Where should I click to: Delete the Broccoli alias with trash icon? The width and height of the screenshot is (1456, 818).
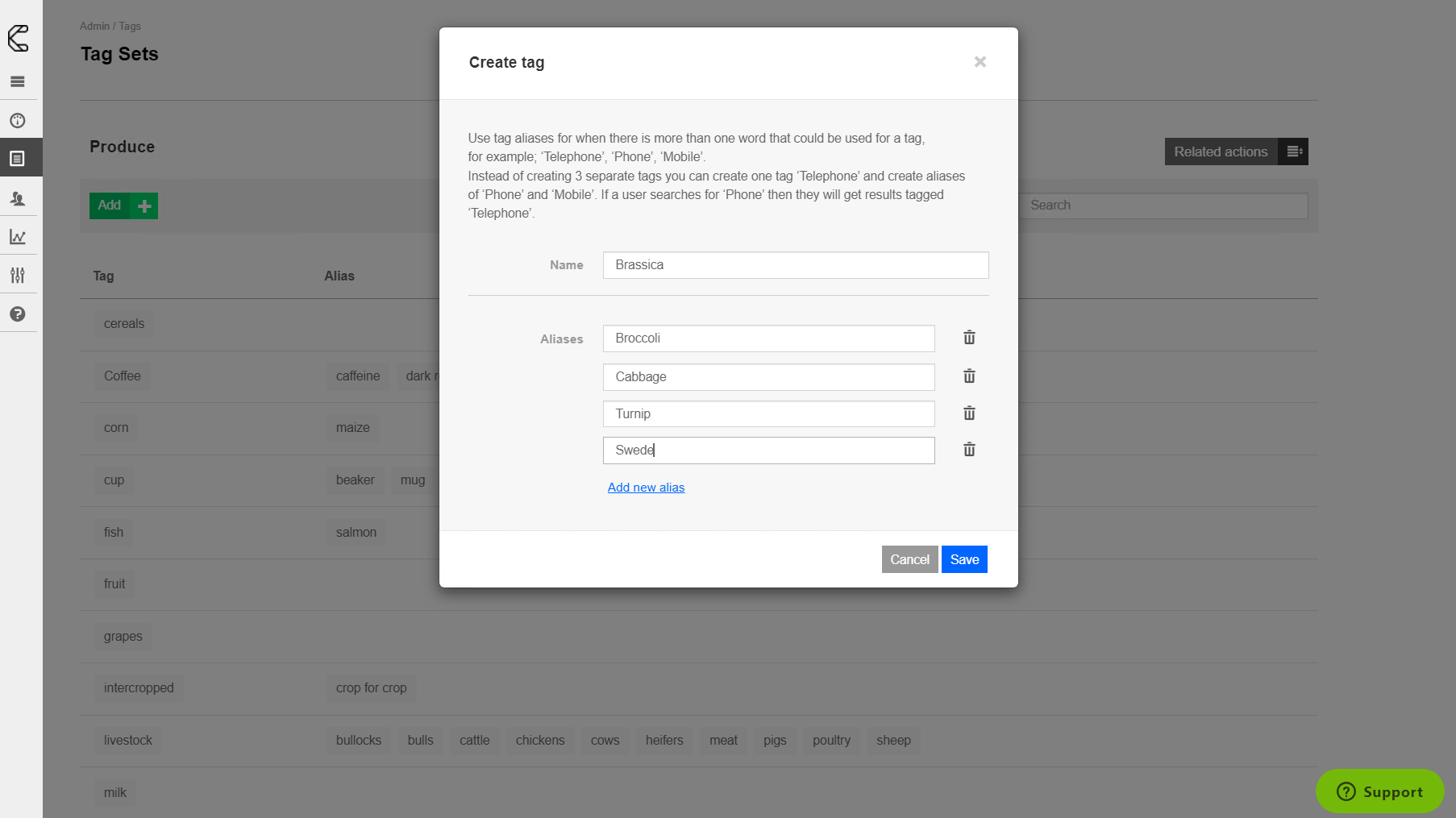point(969,338)
